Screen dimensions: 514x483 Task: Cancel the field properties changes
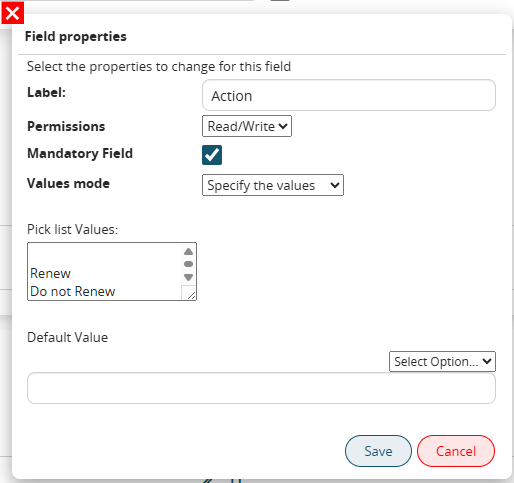tap(456, 451)
